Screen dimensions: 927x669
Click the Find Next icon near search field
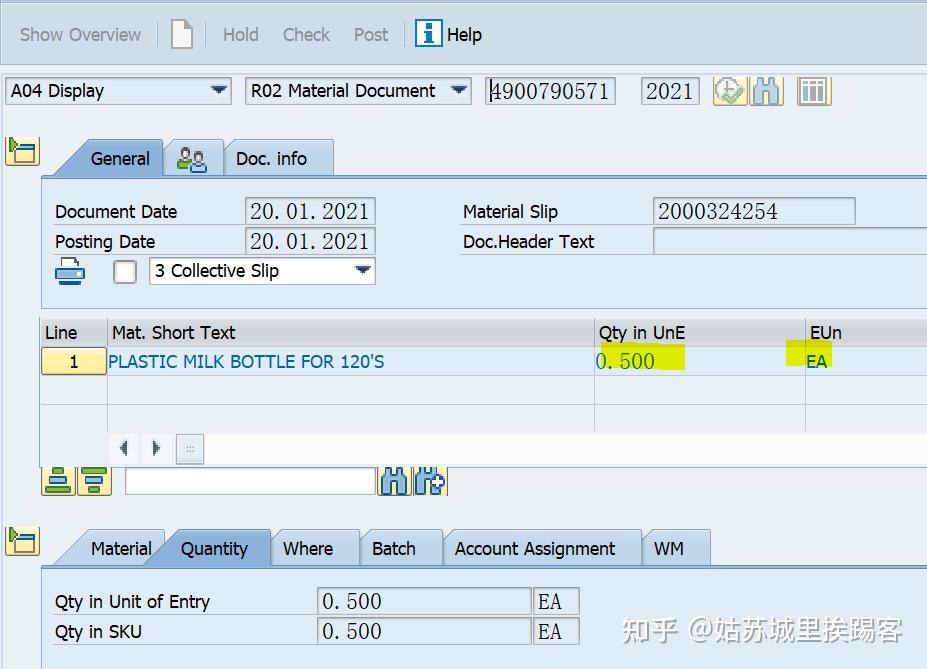(x=431, y=481)
